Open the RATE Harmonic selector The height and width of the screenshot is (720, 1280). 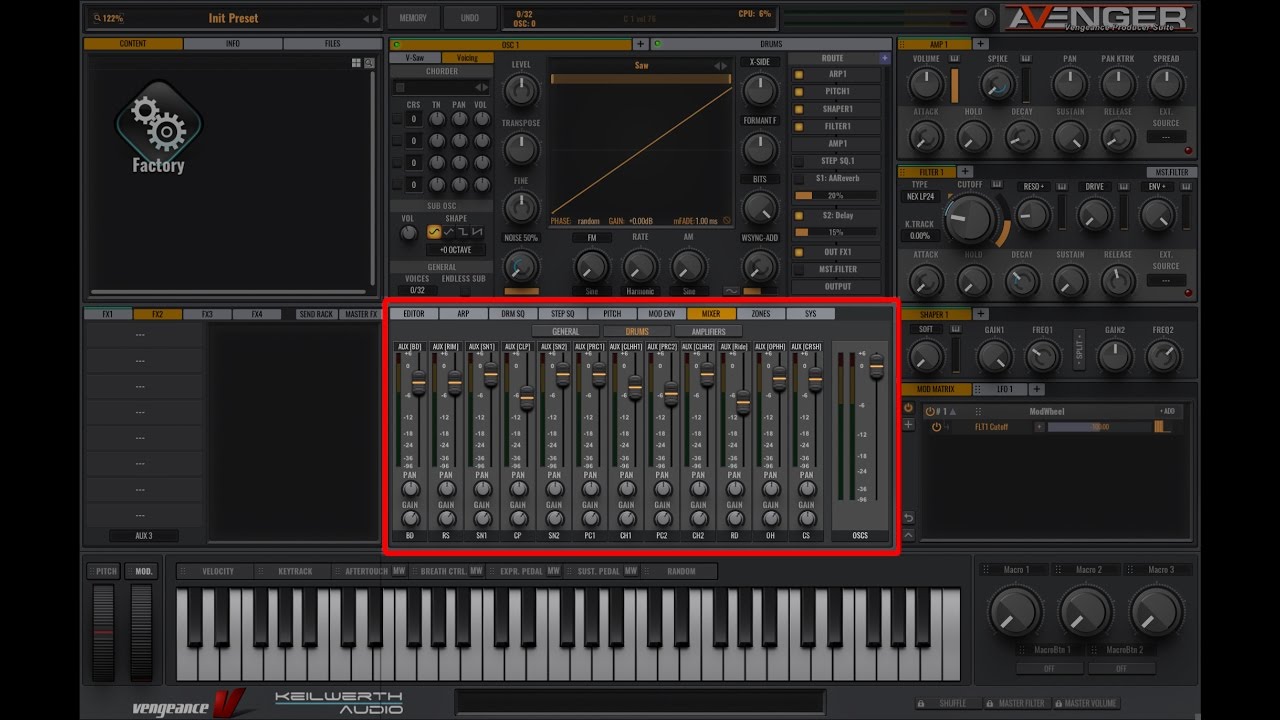click(x=640, y=291)
